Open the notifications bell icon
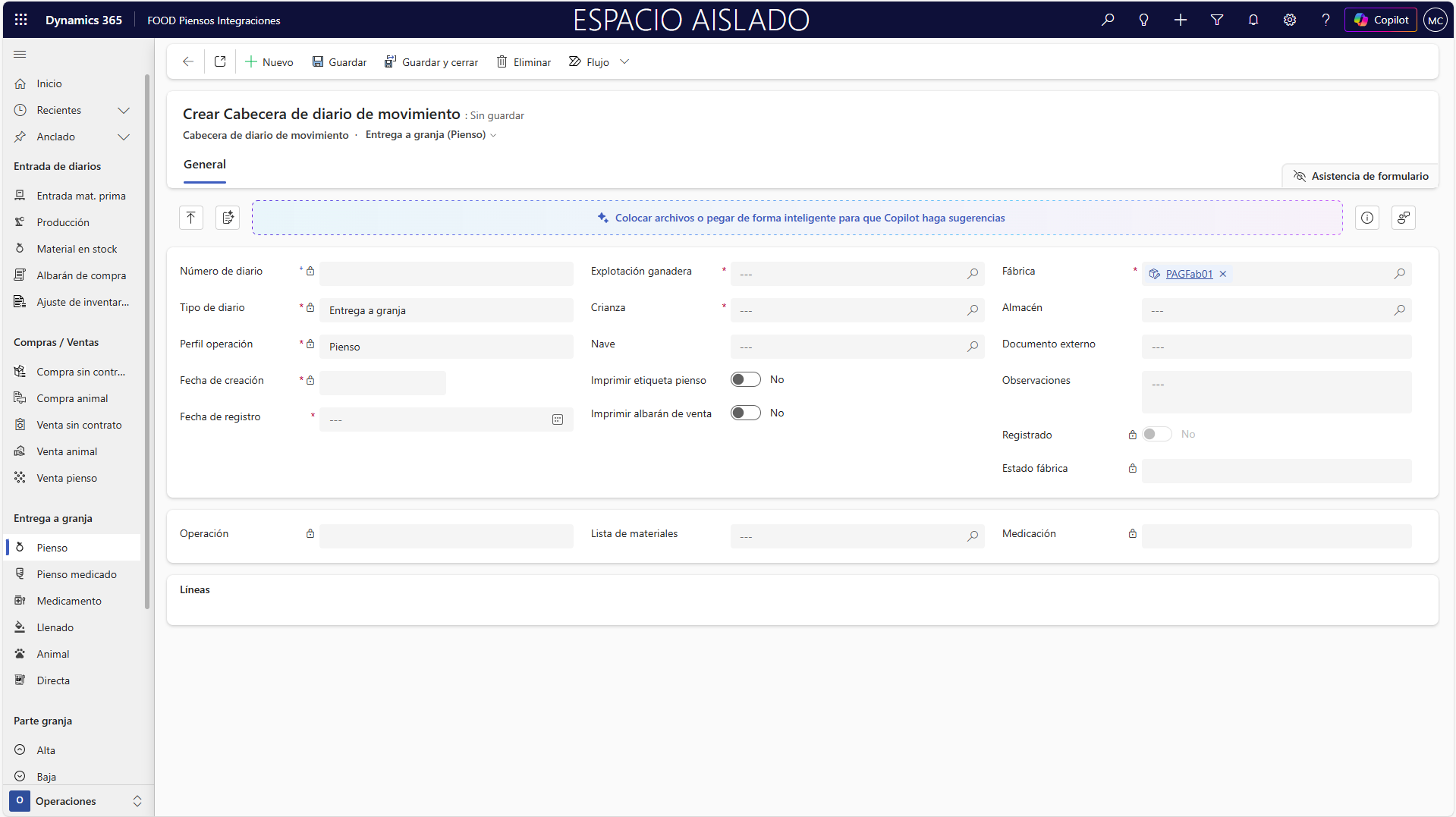Viewport: 1456px width, 817px height. tap(1253, 20)
